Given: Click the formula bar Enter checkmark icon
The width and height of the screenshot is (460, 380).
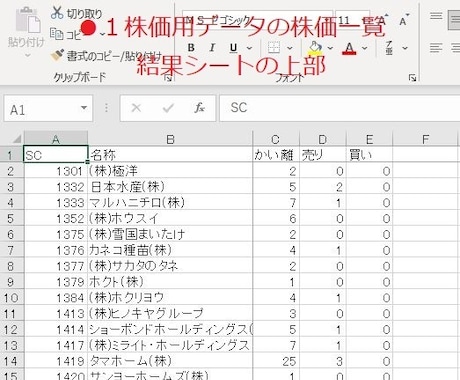Looking at the screenshot, I should (x=168, y=108).
